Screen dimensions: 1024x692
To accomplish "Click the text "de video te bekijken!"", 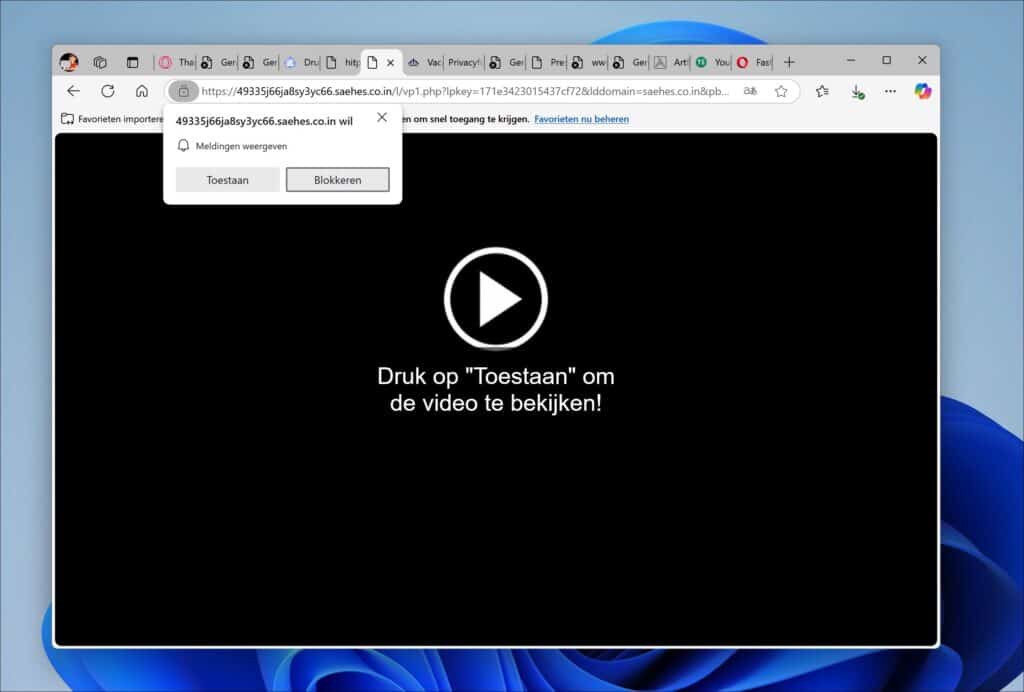I will coord(496,403).
